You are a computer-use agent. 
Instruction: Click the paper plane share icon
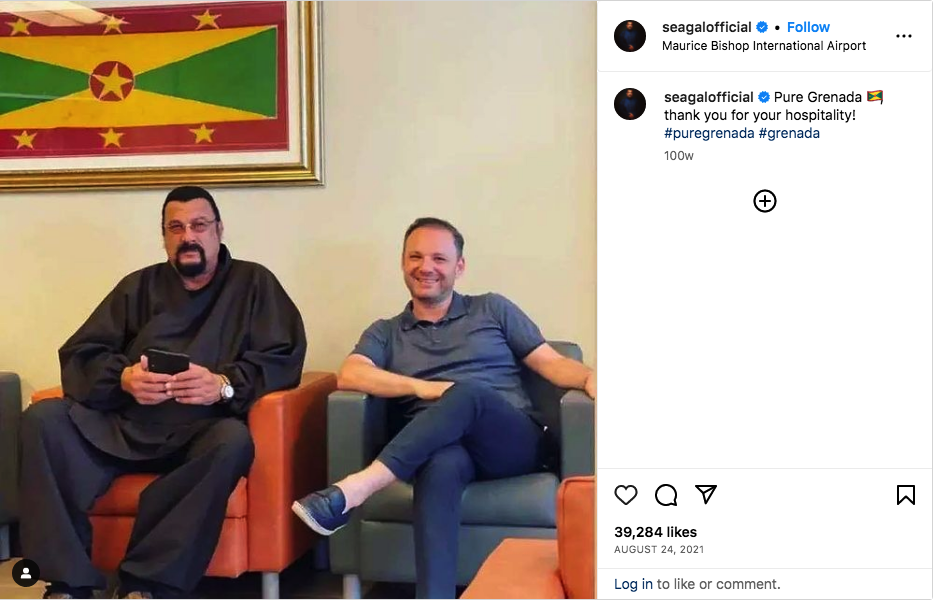(x=706, y=494)
